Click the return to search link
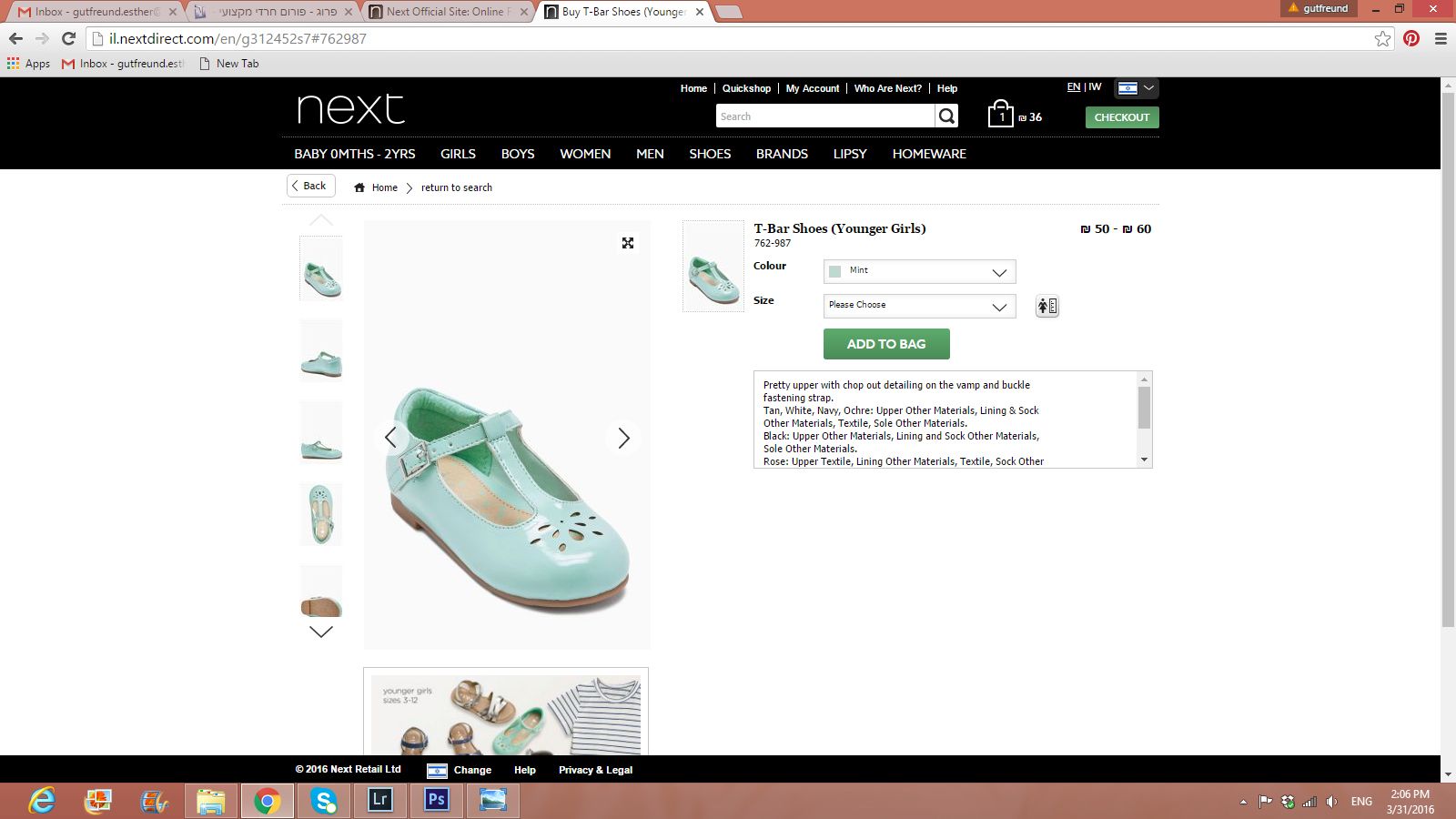Viewport: 1456px width, 819px height. coord(457,187)
